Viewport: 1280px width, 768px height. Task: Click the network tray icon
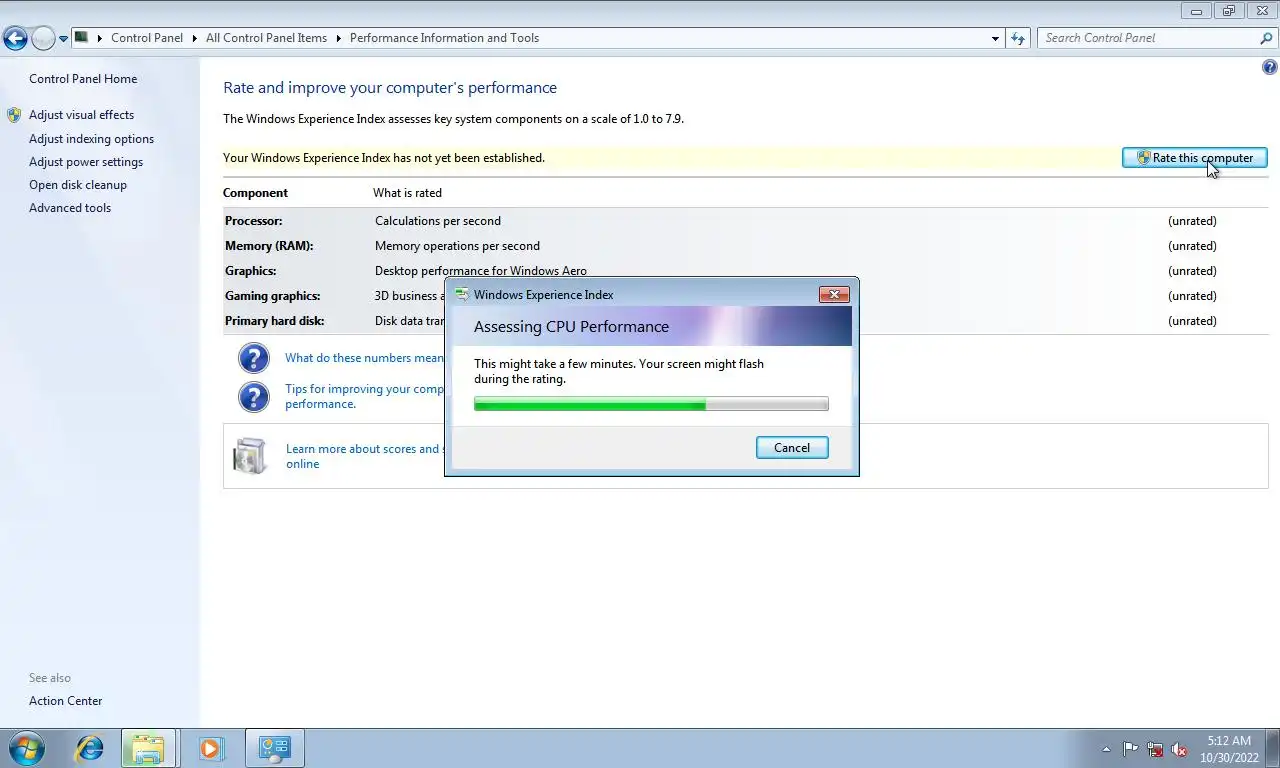click(1155, 749)
